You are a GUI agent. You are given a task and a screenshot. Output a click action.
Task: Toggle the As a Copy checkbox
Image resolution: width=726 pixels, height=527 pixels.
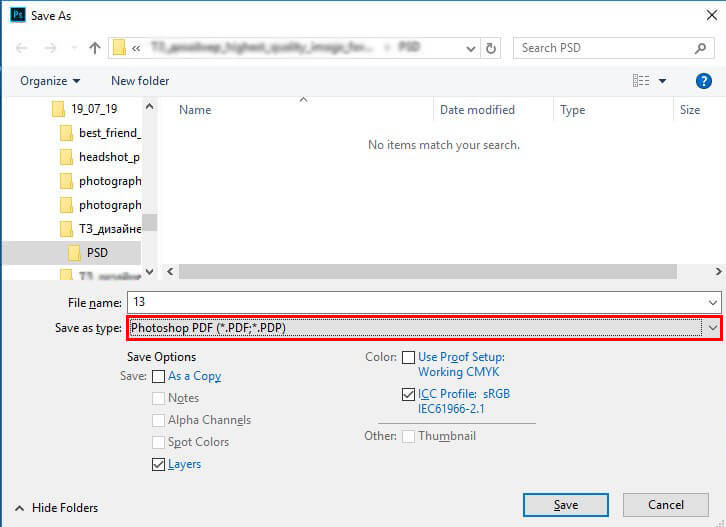(x=158, y=376)
